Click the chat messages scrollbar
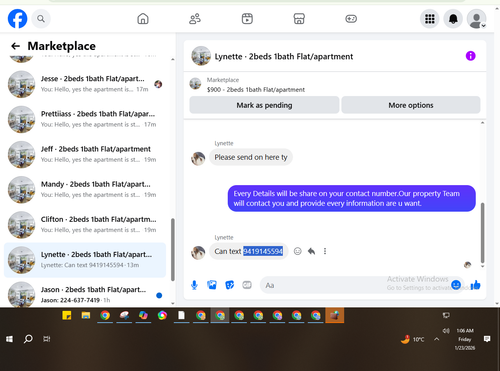Screen dimensions: 500x371 (482, 233)
